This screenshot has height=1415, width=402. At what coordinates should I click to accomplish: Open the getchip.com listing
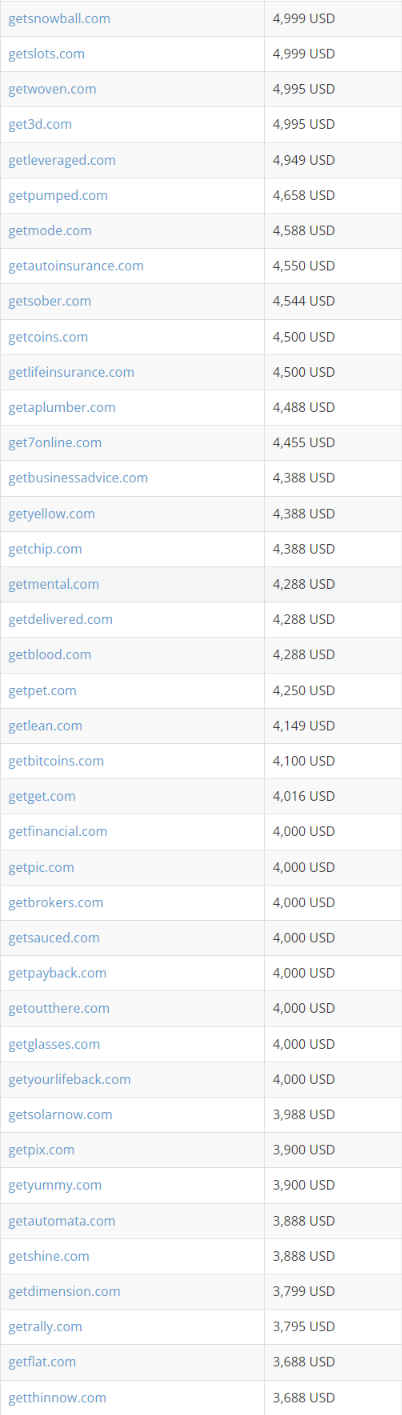coord(45,549)
